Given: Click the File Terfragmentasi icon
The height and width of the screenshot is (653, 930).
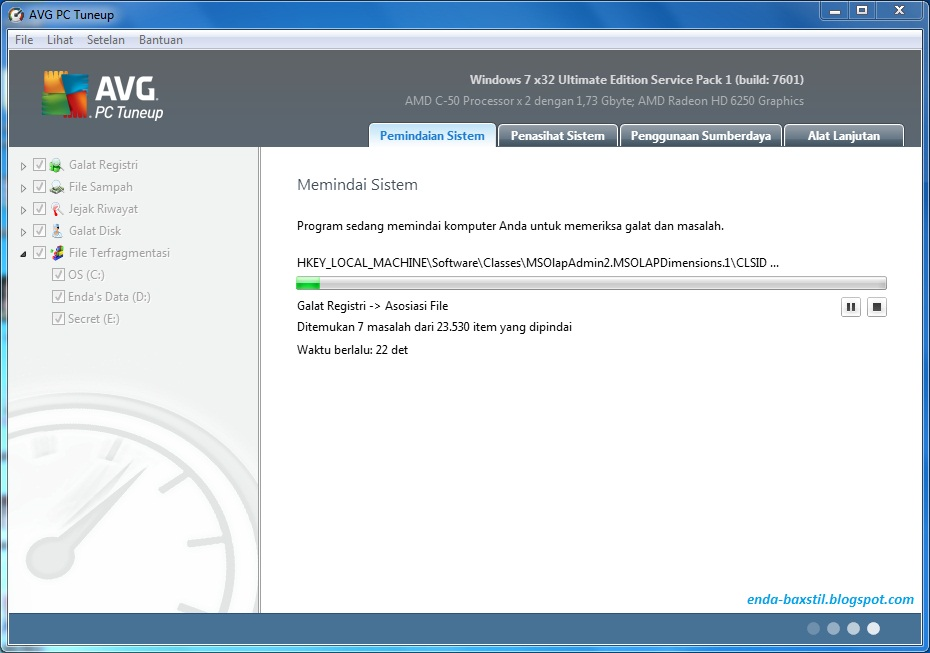Looking at the screenshot, I should pos(57,253).
